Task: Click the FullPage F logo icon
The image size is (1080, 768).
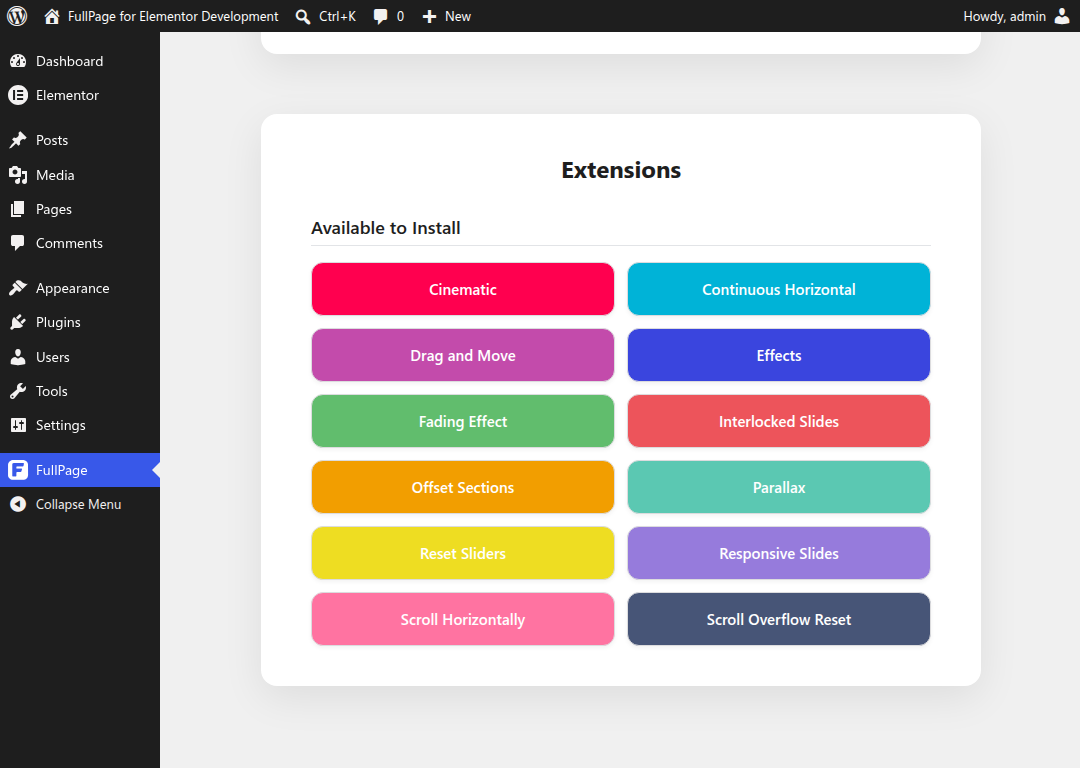Action: 18,470
